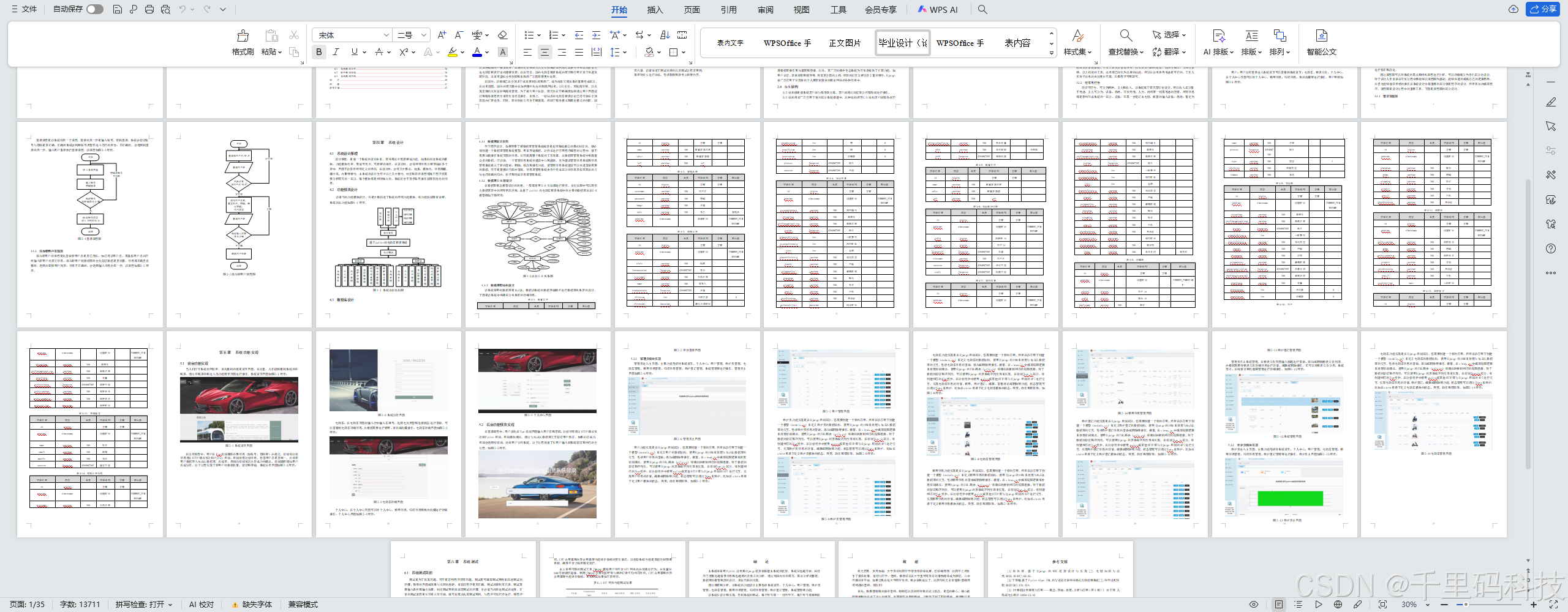The width and height of the screenshot is (1568, 612).
Task: Open AI 排版 layout tool
Action: click(x=1219, y=43)
